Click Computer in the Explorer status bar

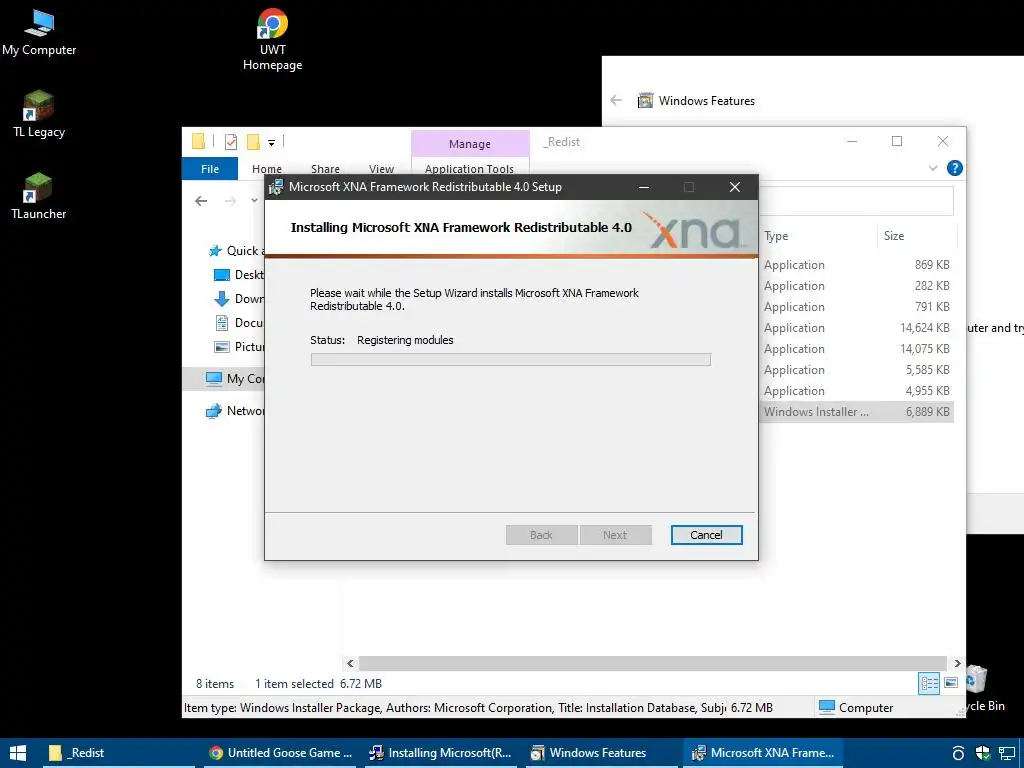tap(856, 707)
